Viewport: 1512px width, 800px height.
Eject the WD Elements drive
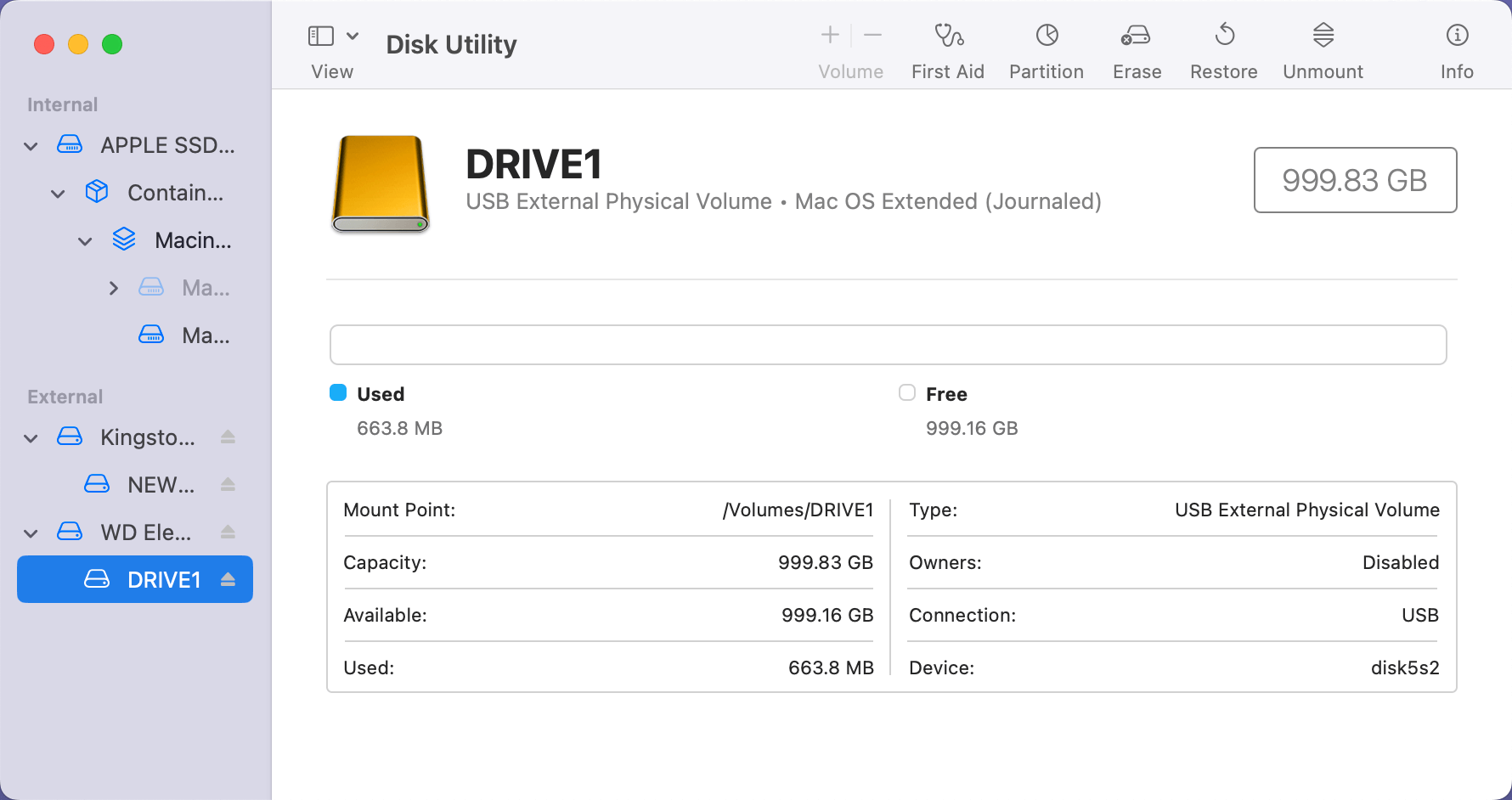pyautogui.click(x=228, y=532)
